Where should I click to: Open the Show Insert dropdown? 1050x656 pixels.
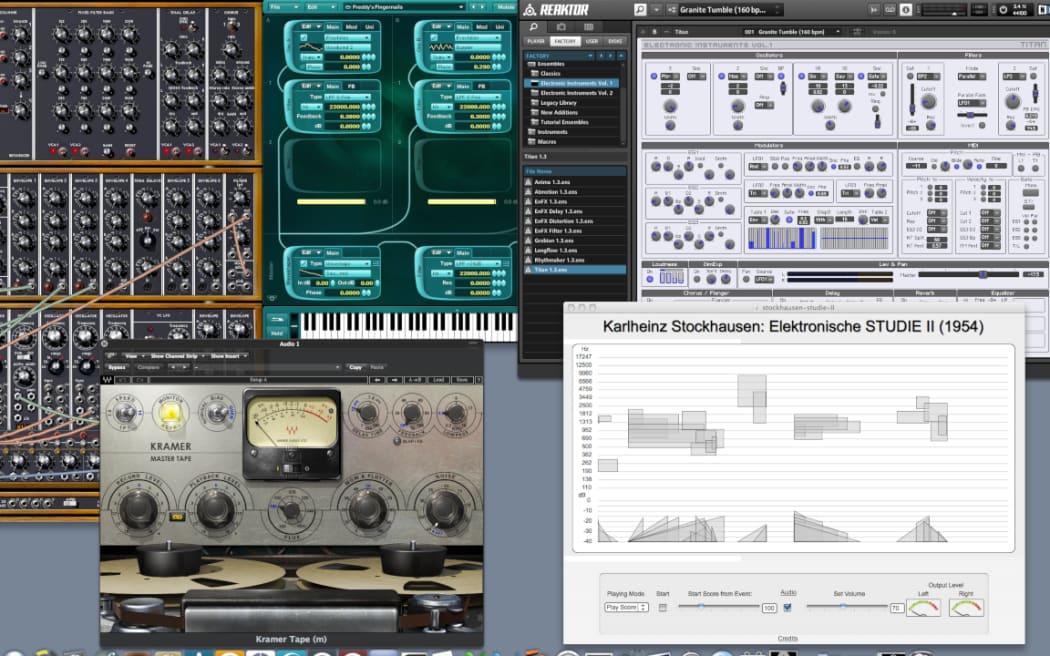pyautogui.click(x=228, y=356)
